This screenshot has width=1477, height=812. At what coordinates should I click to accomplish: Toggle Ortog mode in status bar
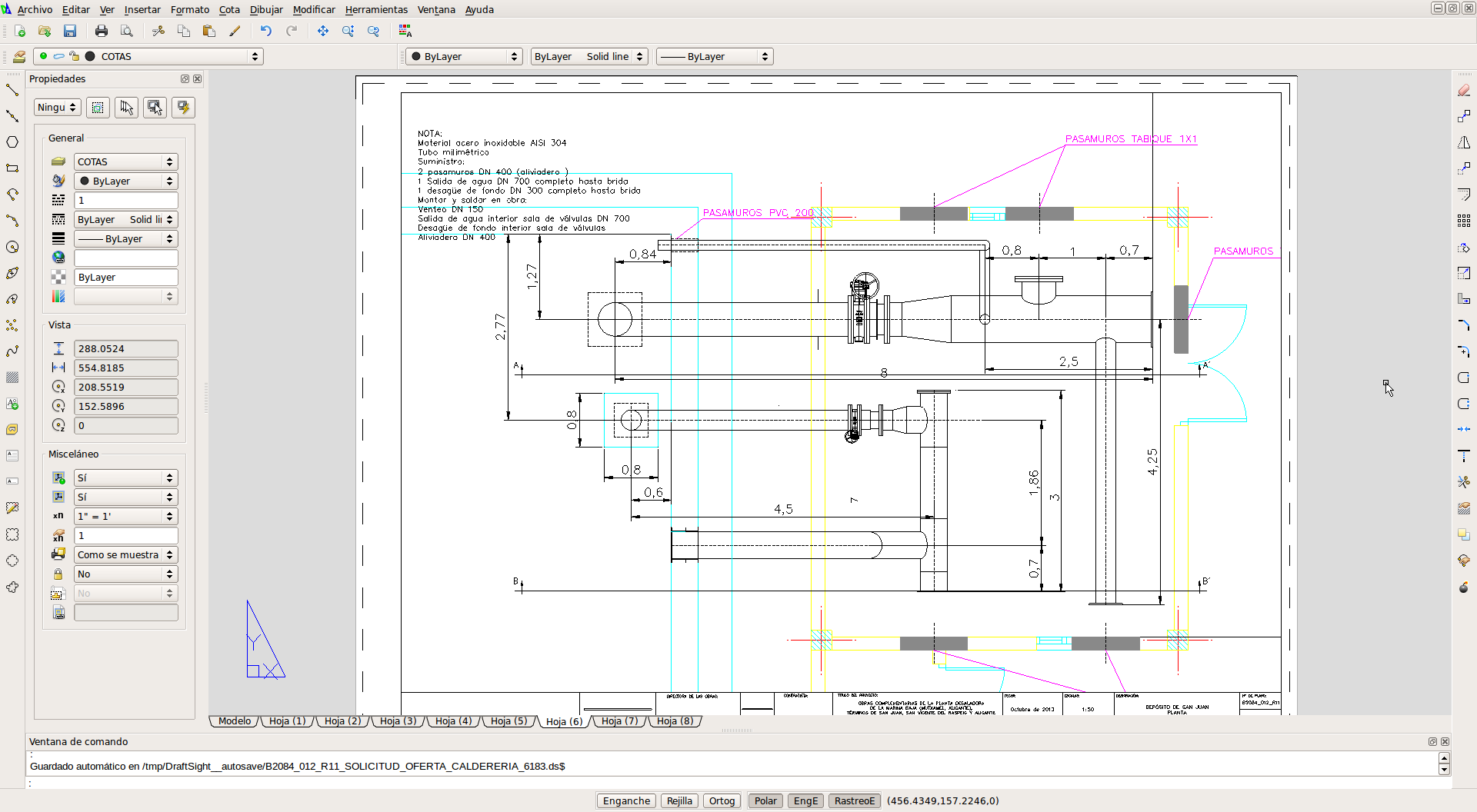click(722, 800)
